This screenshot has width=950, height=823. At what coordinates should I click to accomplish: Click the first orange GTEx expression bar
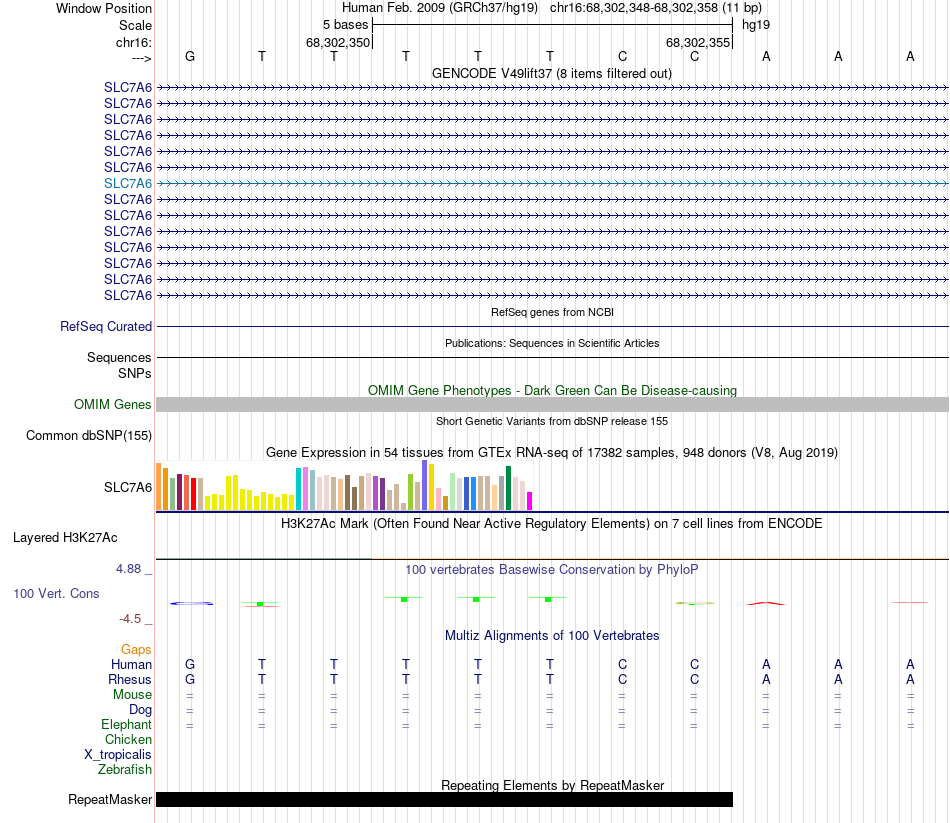point(159,487)
